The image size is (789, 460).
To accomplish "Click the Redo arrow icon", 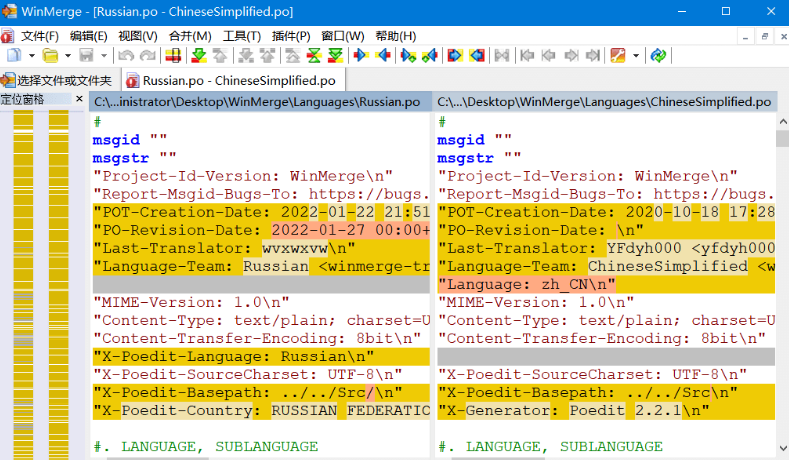I will tap(147, 55).
